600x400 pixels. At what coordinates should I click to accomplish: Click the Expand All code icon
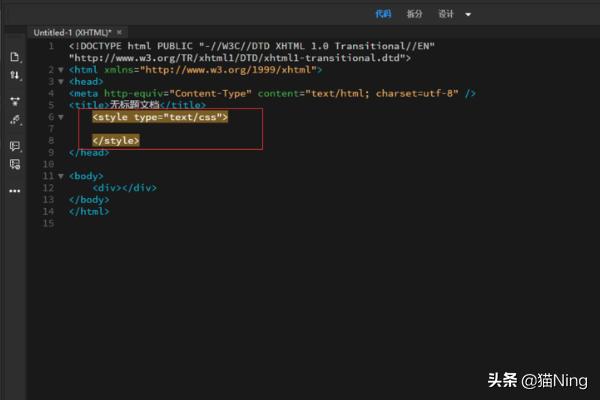[14, 101]
